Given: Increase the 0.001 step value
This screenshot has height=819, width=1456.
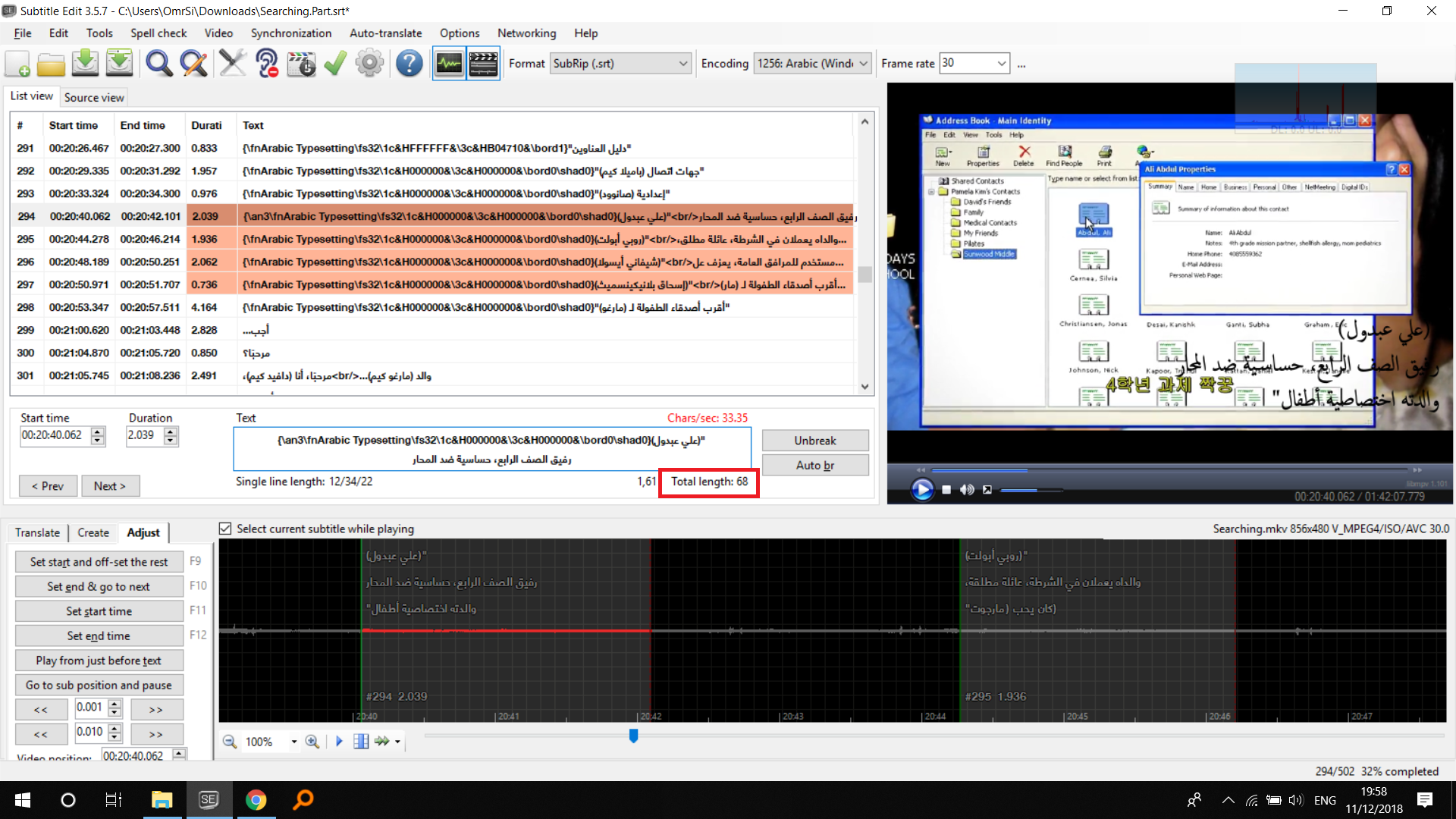Looking at the screenshot, I should [x=115, y=704].
